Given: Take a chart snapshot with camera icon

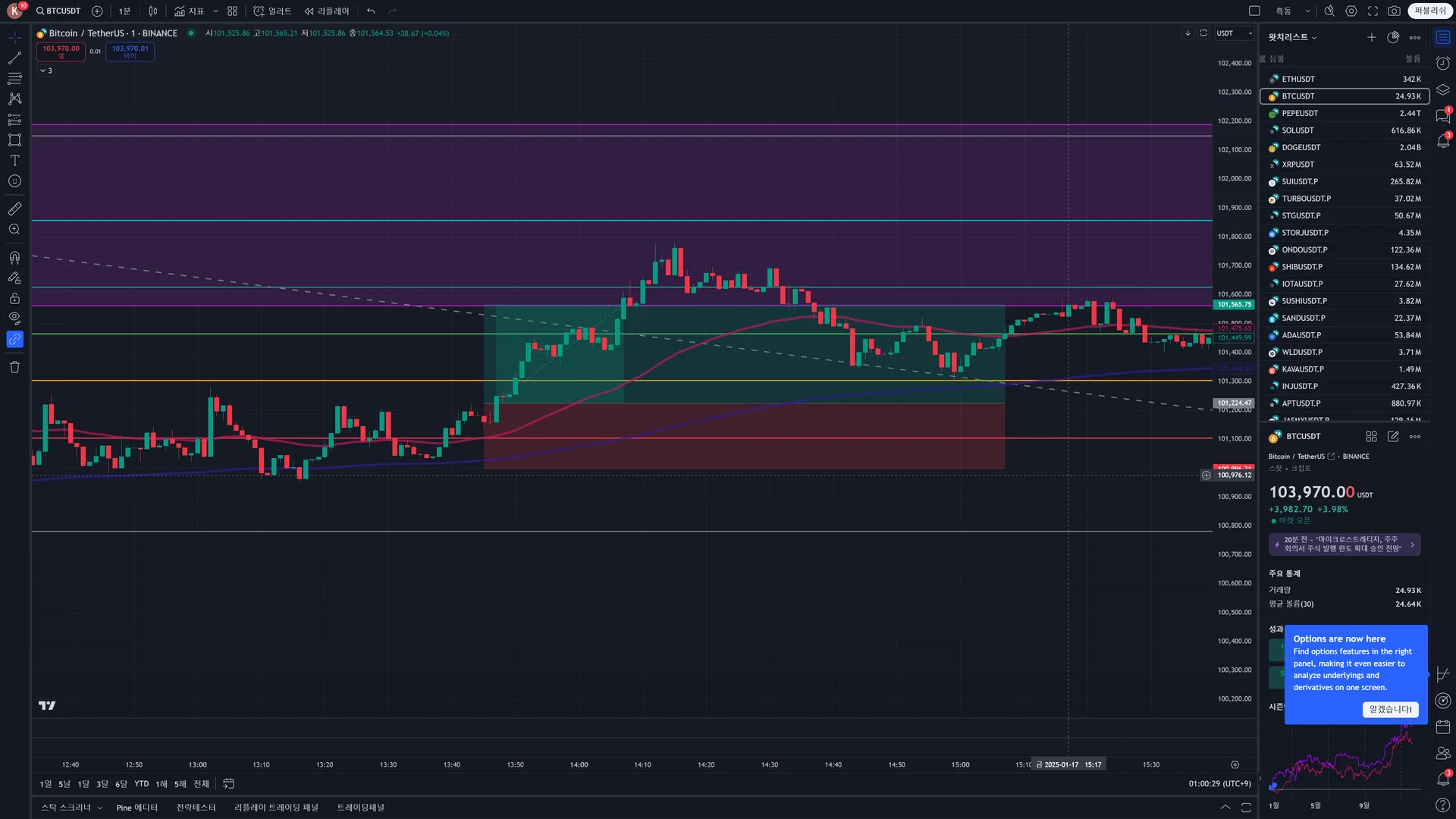Looking at the screenshot, I should pos(1394,11).
